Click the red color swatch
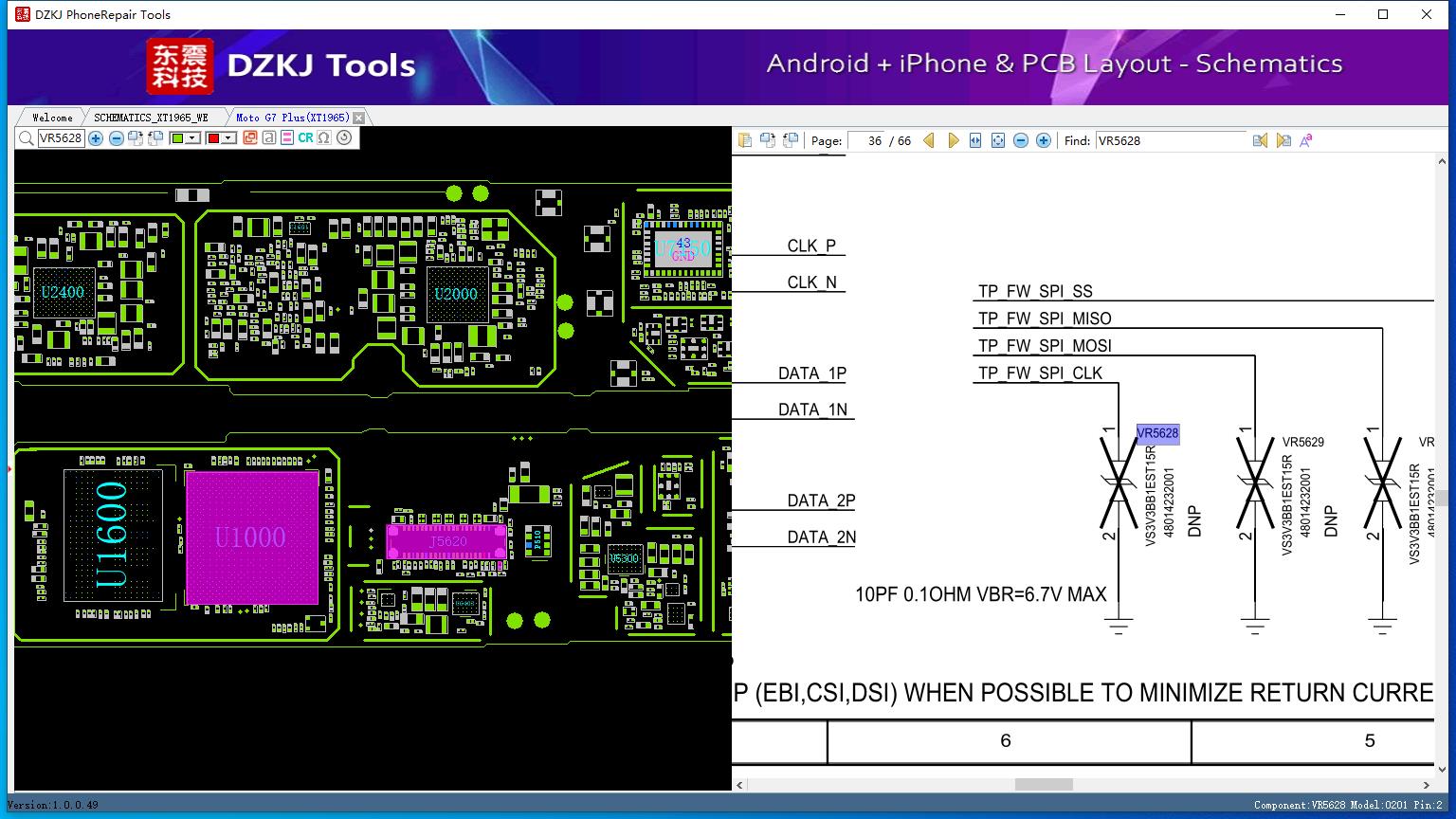 214,138
